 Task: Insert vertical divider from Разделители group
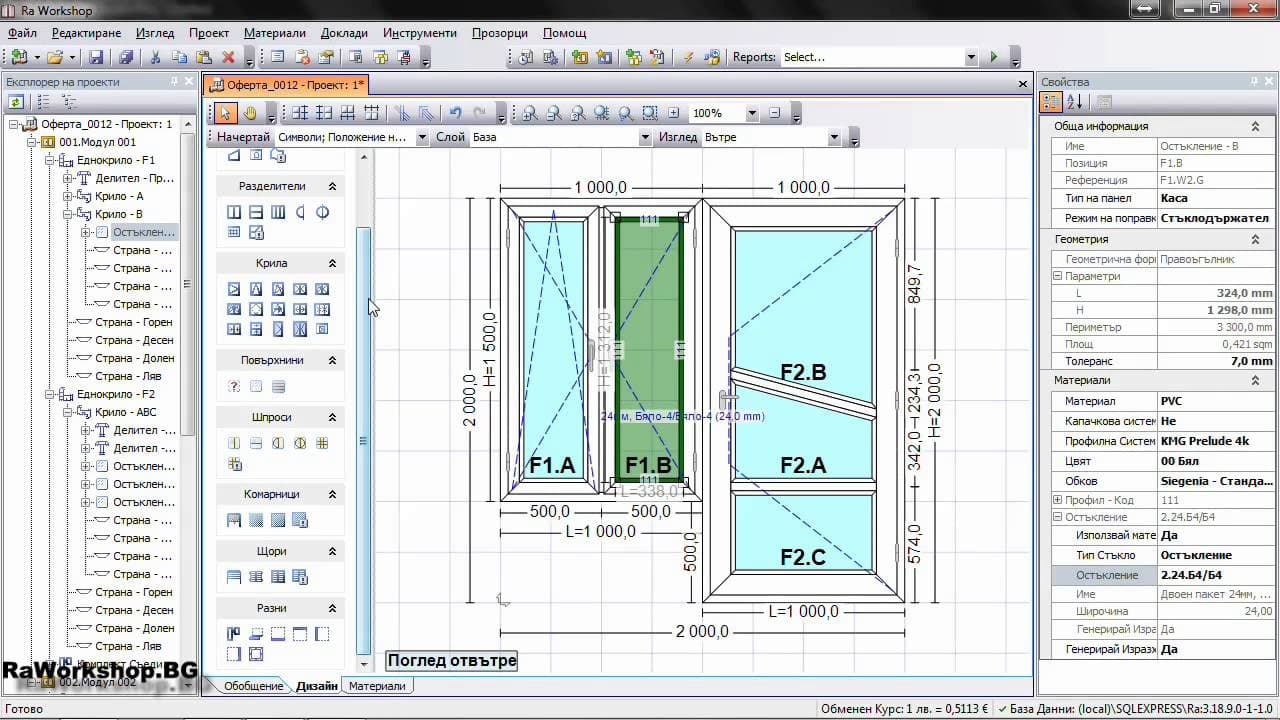click(234, 212)
